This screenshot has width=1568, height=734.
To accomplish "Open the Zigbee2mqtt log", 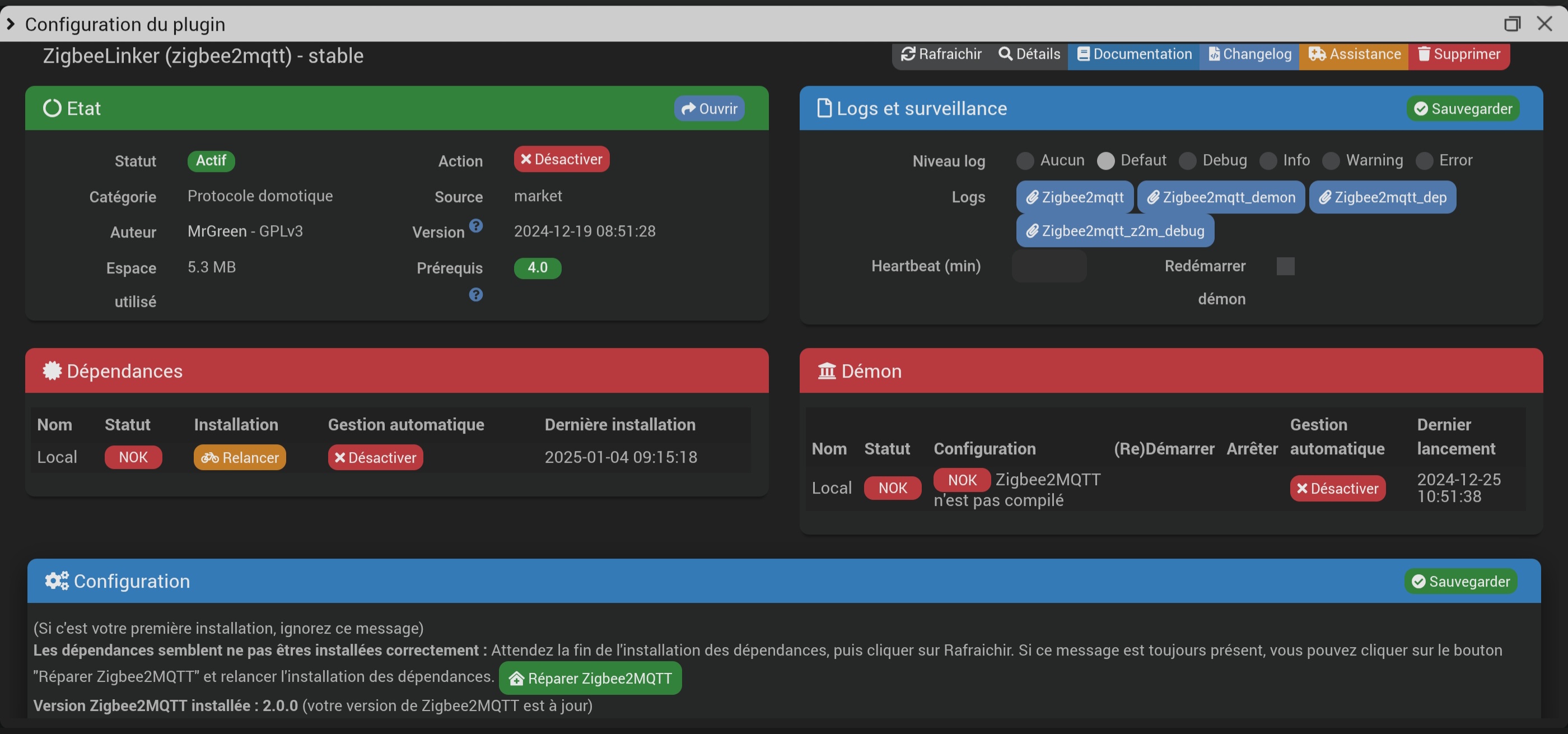I will 1075,197.
